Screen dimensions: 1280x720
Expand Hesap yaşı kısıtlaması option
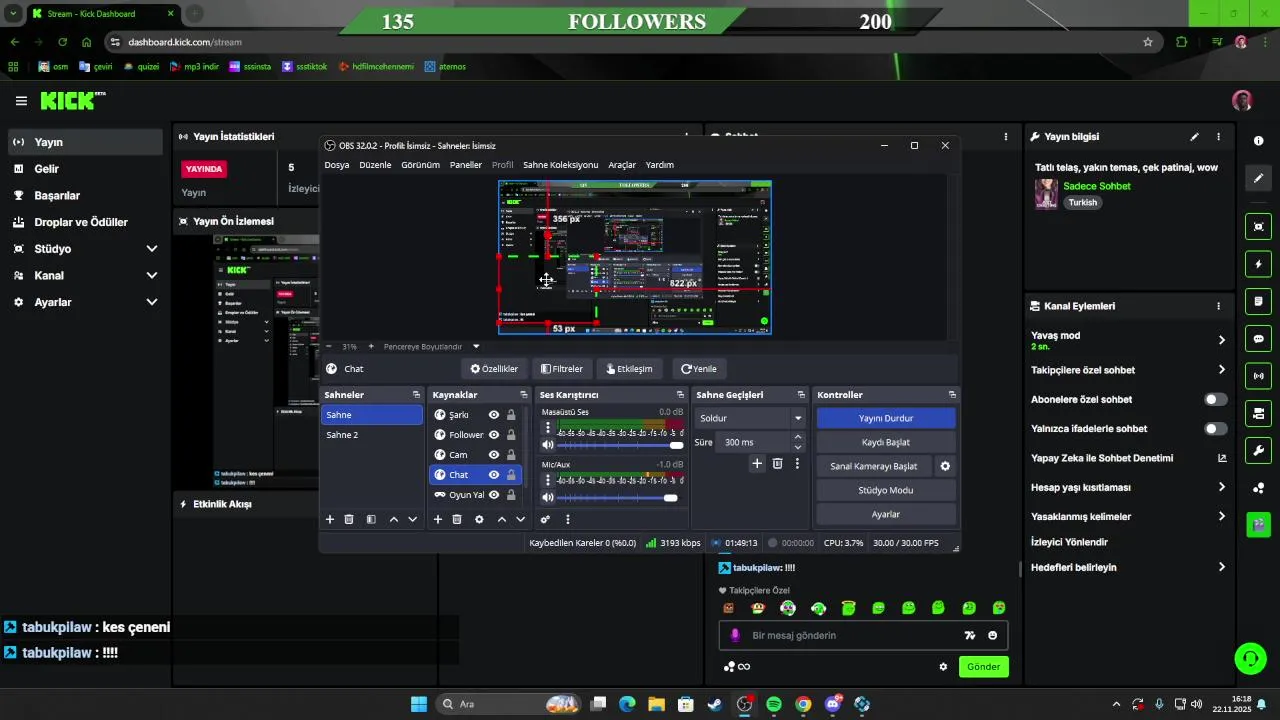1221,487
